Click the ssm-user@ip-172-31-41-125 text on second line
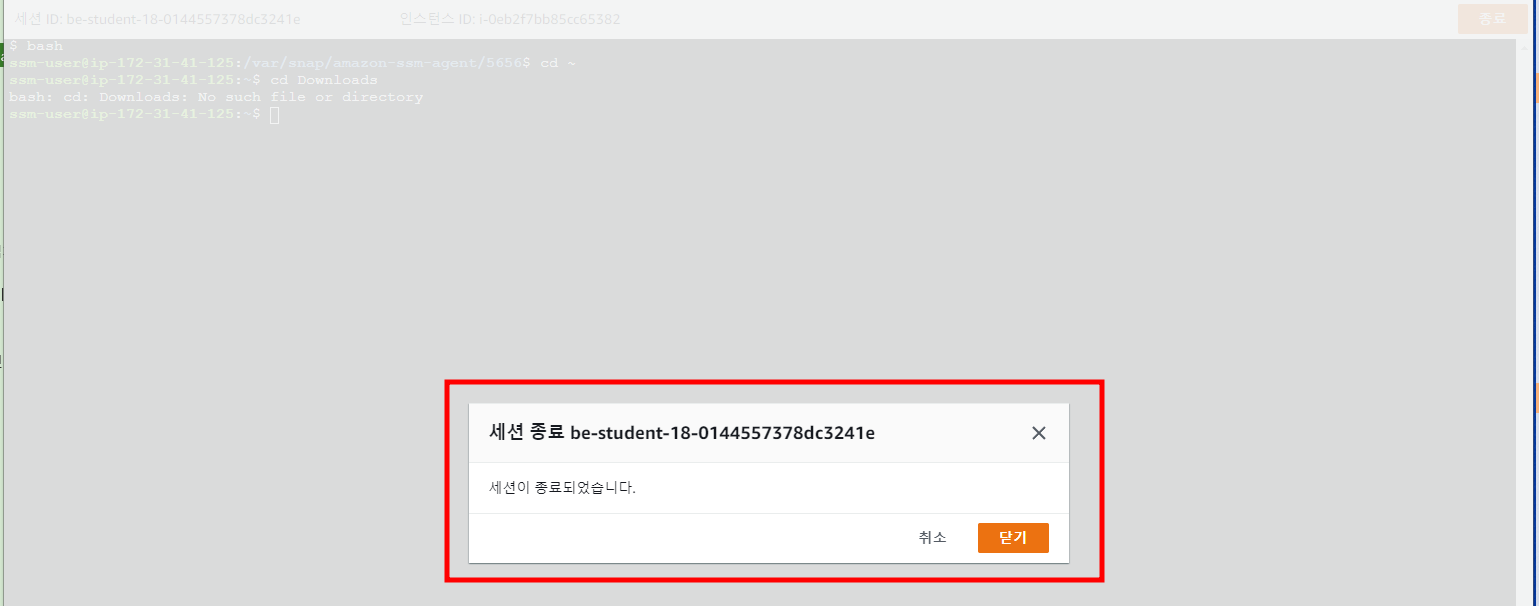The image size is (1539, 606). (120, 63)
